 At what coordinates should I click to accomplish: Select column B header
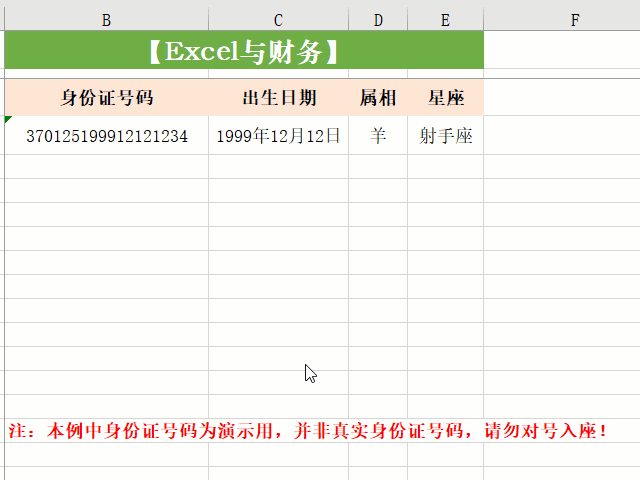tap(106, 19)
